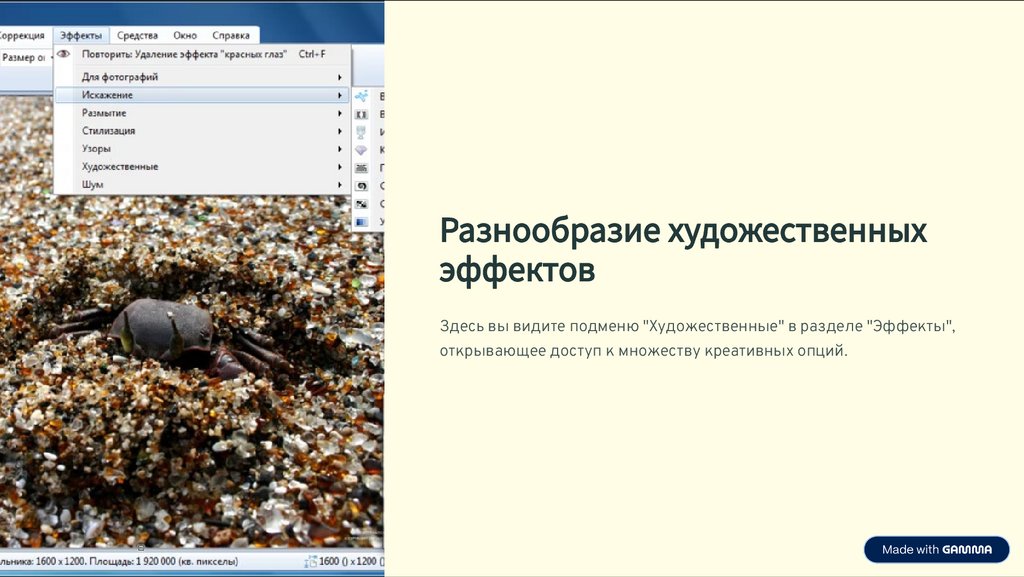Image resolution: width=1024 pixels, height=577 pixels.
Task: Click the glass goblet icon in the submenu
Action: tap(361, 132)
